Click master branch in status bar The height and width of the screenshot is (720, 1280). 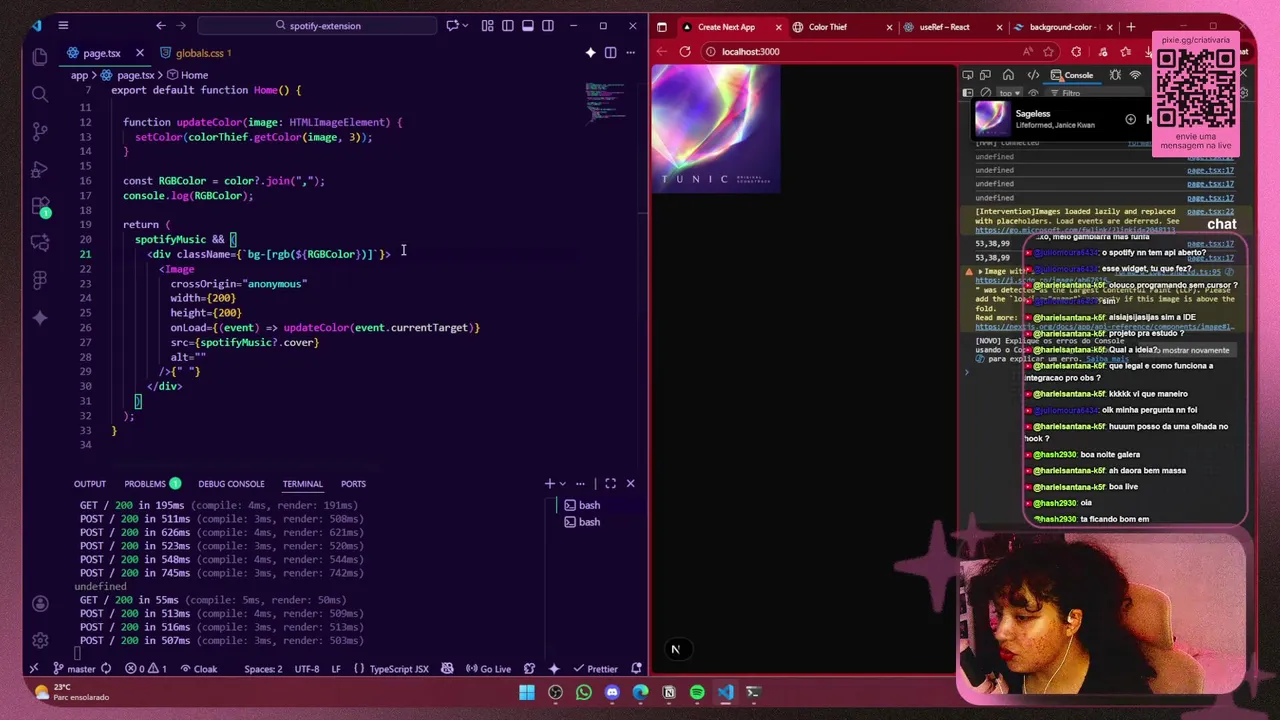(74, 669)
